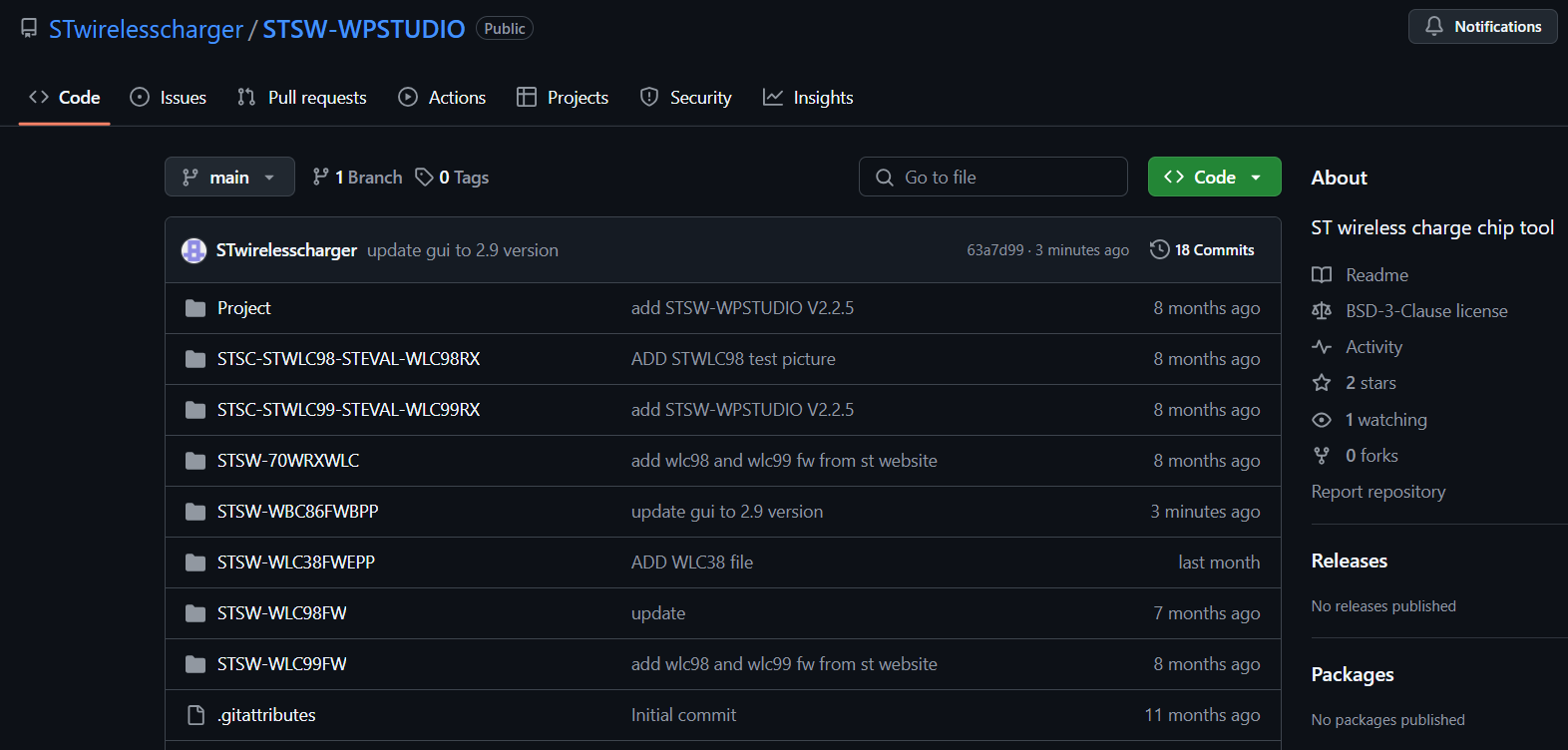Image resolution: width=1568 pixels, height=750 pixels.
Task: Open the STSW-WLC38FWEPP folder
Action: [296, 562]
